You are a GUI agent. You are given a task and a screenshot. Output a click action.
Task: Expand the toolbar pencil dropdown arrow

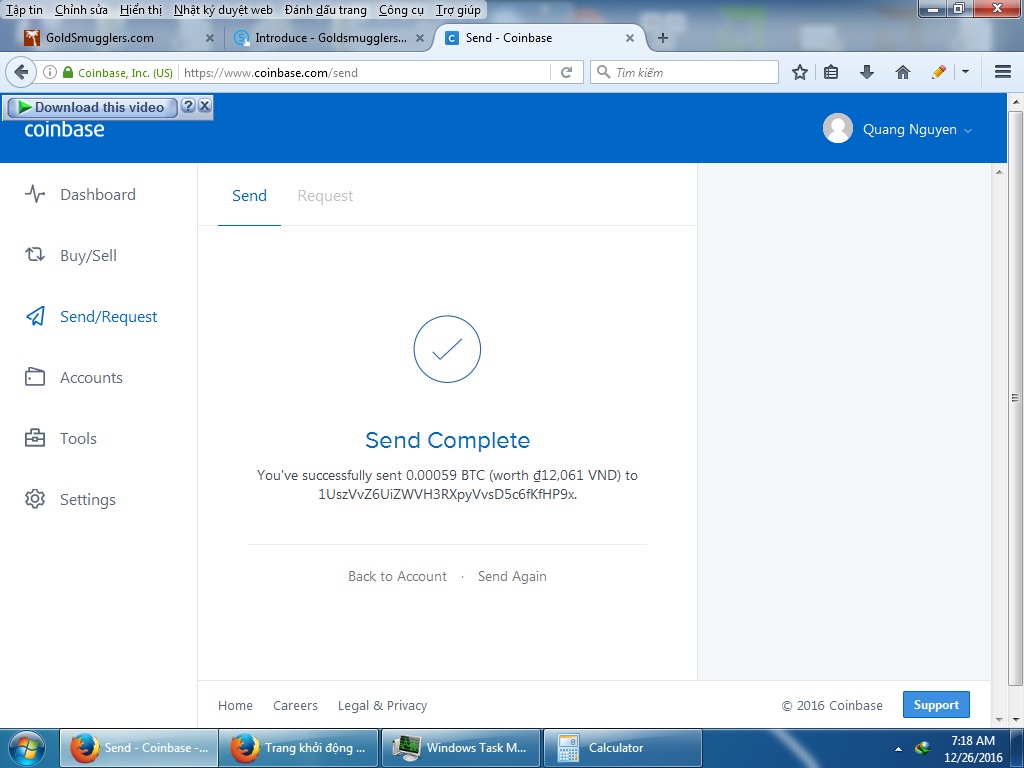(965, 72)
